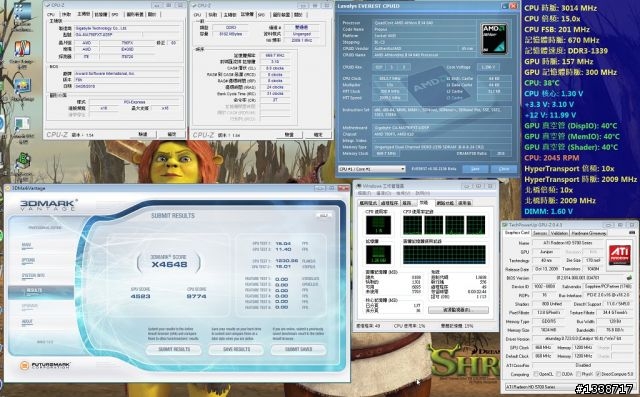This screenshot has height=397, width=640.
Task: Click the 3DMark Vantage logo heading
Action: (48, 205)
